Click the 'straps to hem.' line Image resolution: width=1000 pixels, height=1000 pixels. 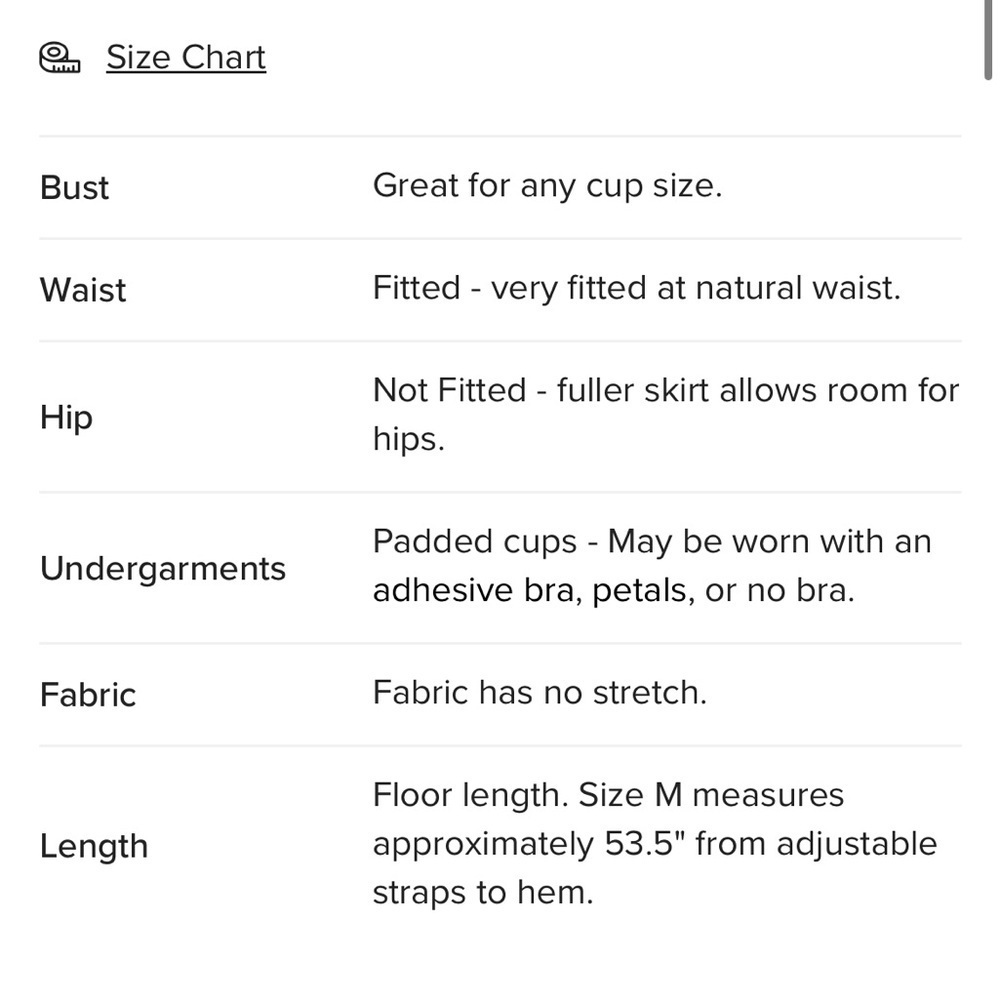point(483,892)
